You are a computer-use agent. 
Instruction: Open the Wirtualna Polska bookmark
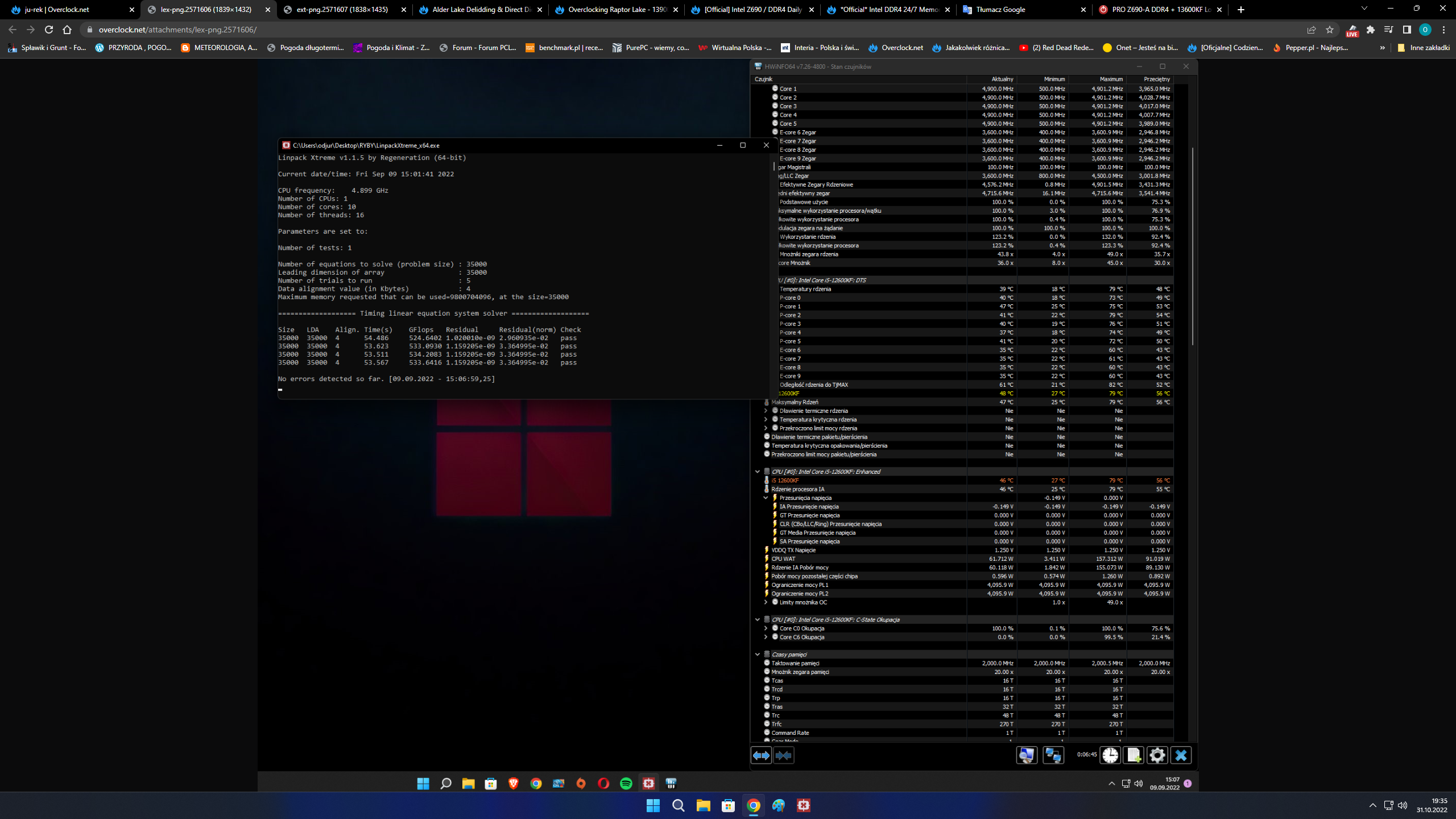(735, 48)
